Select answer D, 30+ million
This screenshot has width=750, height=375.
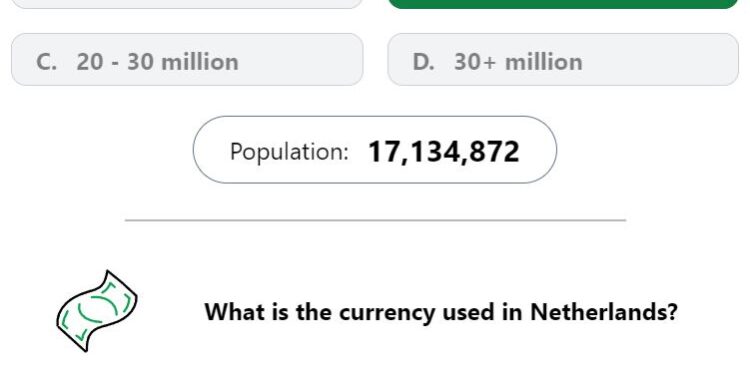click(563, 60)
